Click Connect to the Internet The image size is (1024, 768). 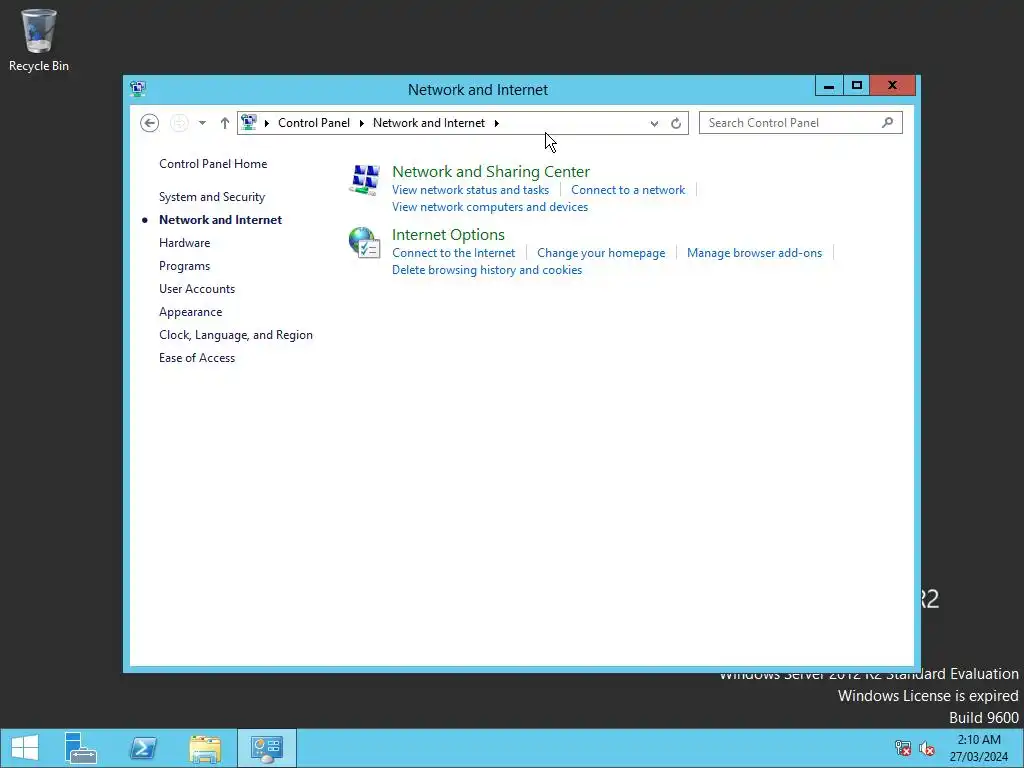pos(453,253)
